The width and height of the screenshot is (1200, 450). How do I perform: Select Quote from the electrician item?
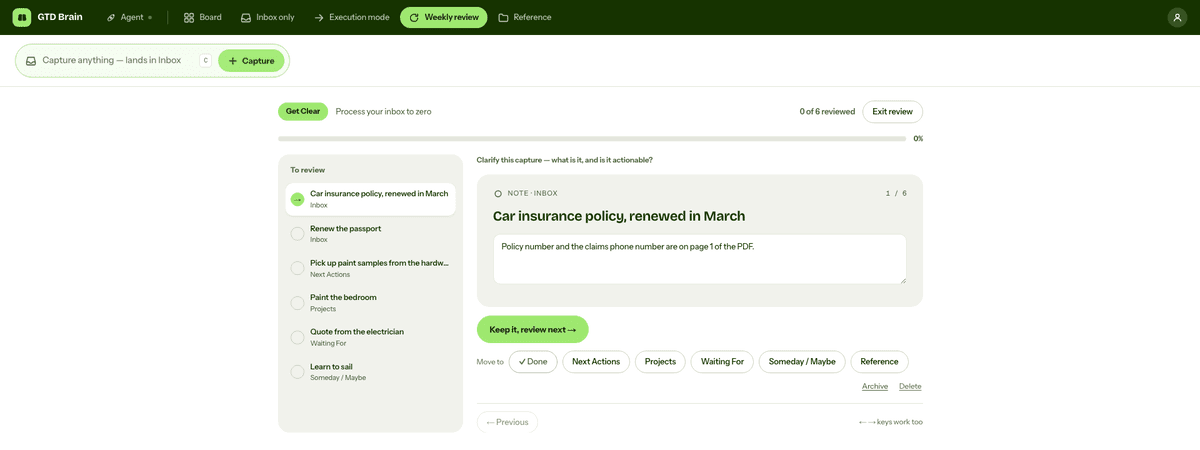tap(370, 337)
